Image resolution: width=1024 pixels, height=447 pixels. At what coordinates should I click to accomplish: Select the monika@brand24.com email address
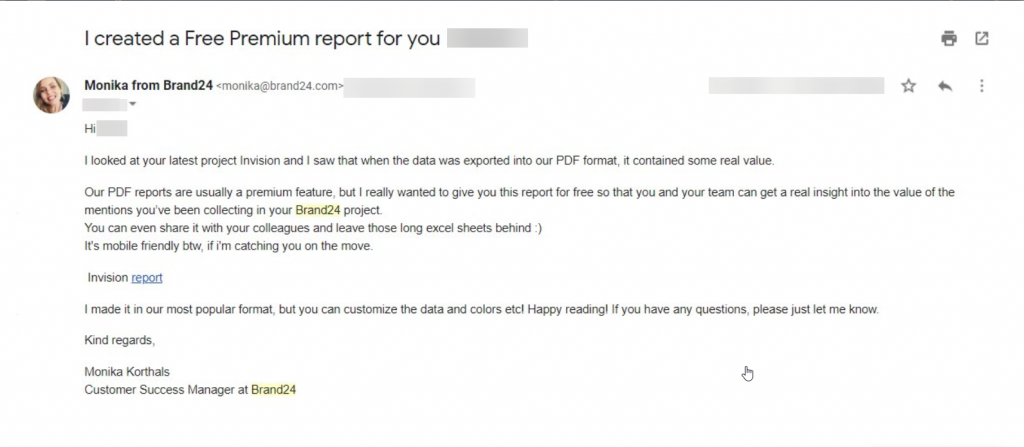280,87
